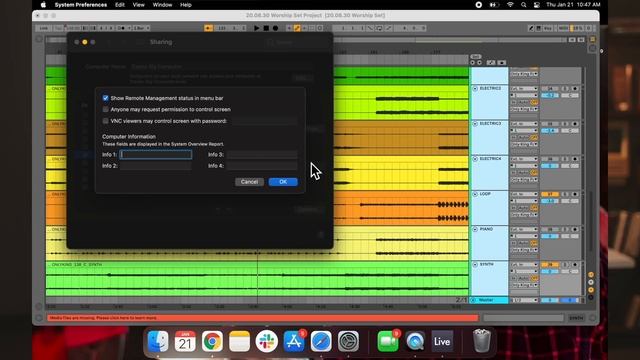Fold the PIANO track
The image size is (640, 360).
click(475, 229)
